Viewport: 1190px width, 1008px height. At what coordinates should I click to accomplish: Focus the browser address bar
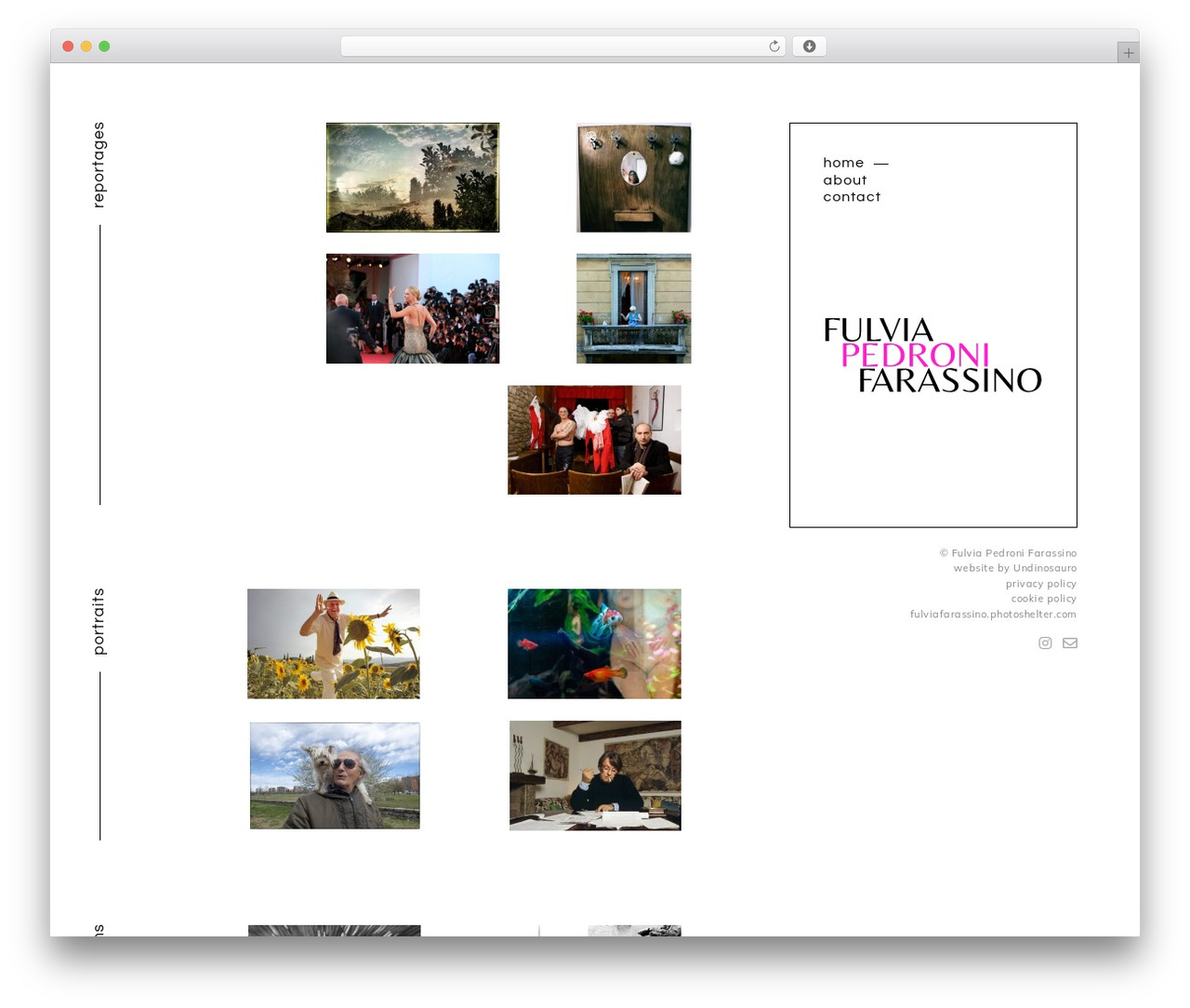click(x=562, y=46)
